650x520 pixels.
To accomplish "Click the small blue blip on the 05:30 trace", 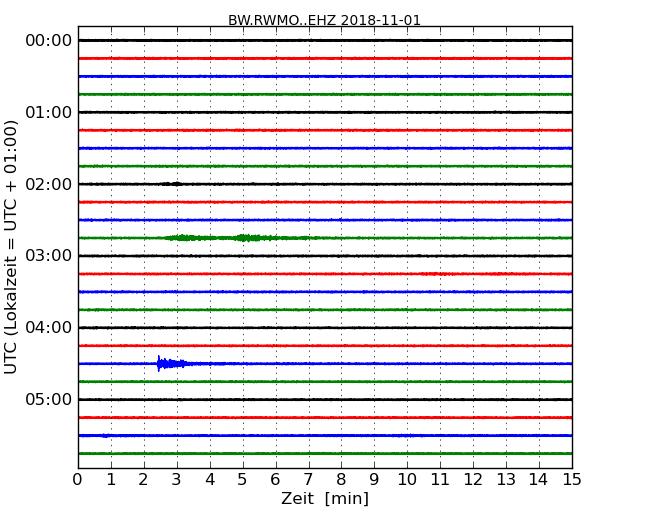I will 106,436.
